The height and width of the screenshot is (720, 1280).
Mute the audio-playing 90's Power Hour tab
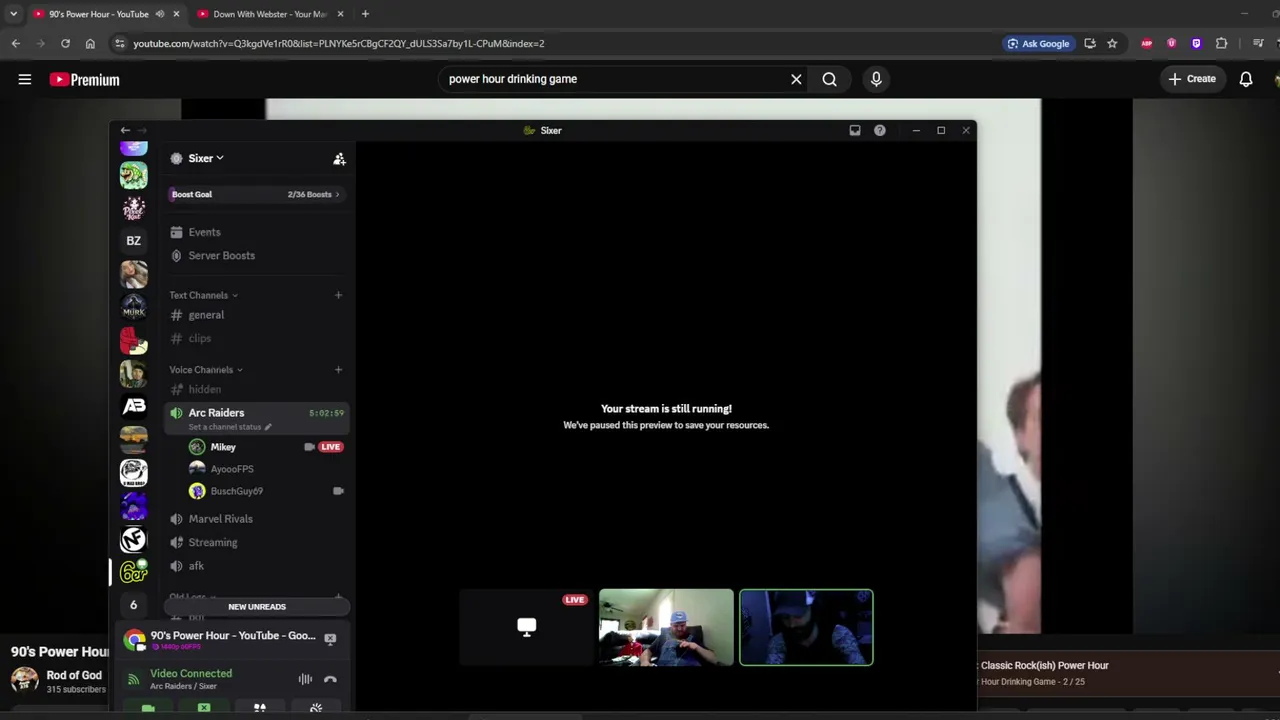pos(159,14)
